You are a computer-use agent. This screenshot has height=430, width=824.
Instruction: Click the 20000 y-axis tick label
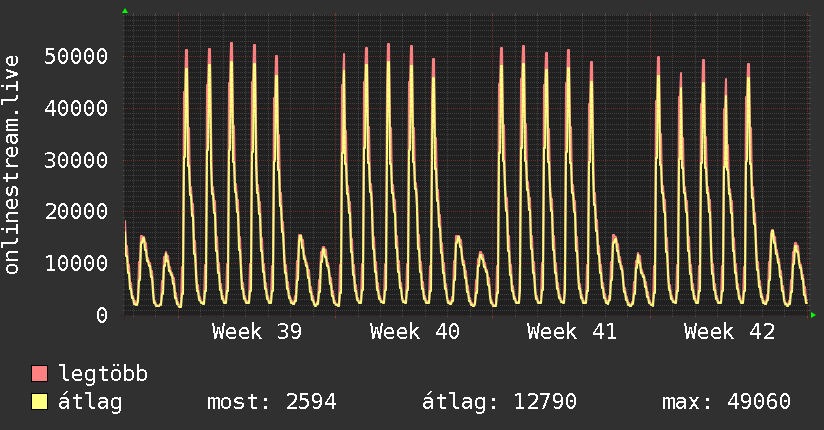(x=76, y=212)
